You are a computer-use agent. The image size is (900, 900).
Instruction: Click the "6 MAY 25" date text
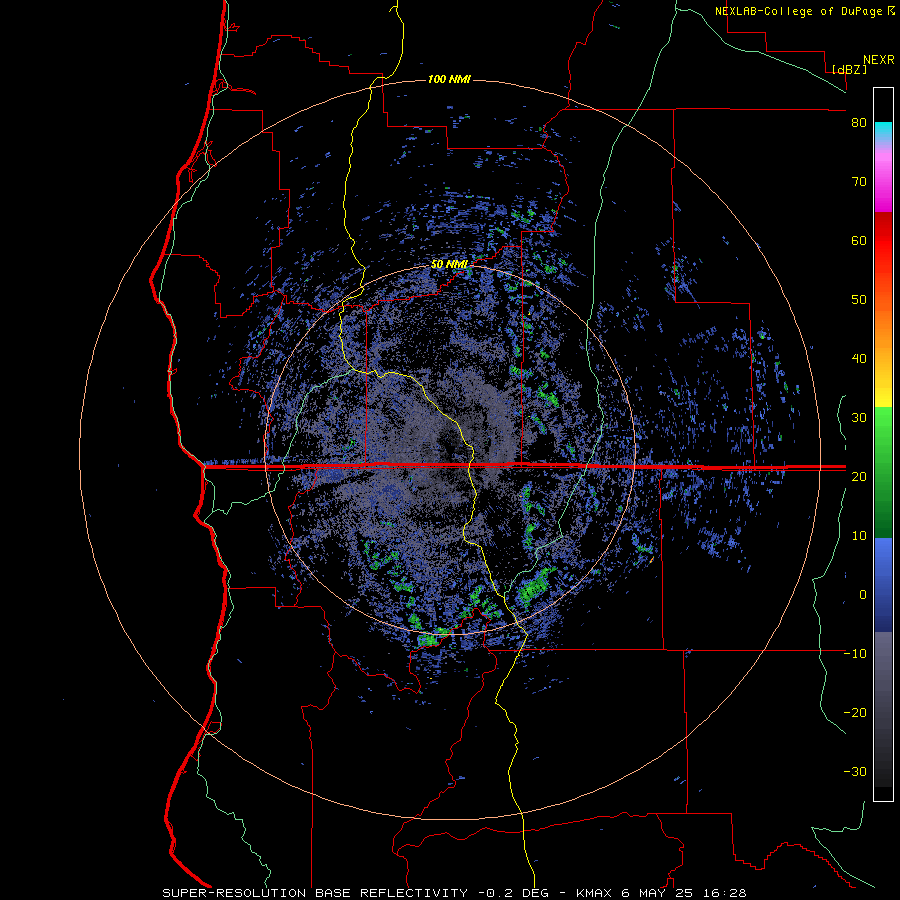point(658,893)
